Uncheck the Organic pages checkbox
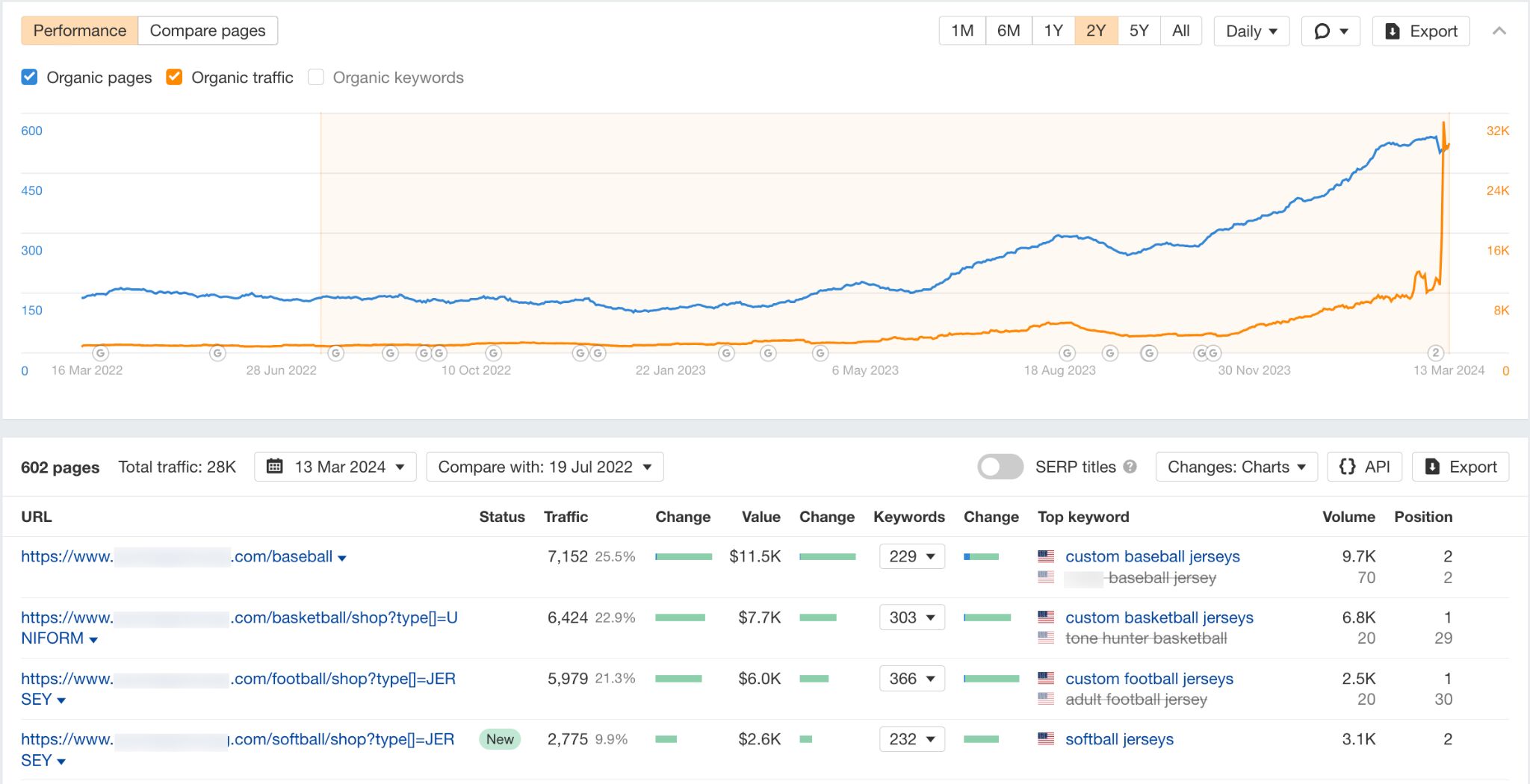Viewport: 1530px width, 784px height. [29, 77]
